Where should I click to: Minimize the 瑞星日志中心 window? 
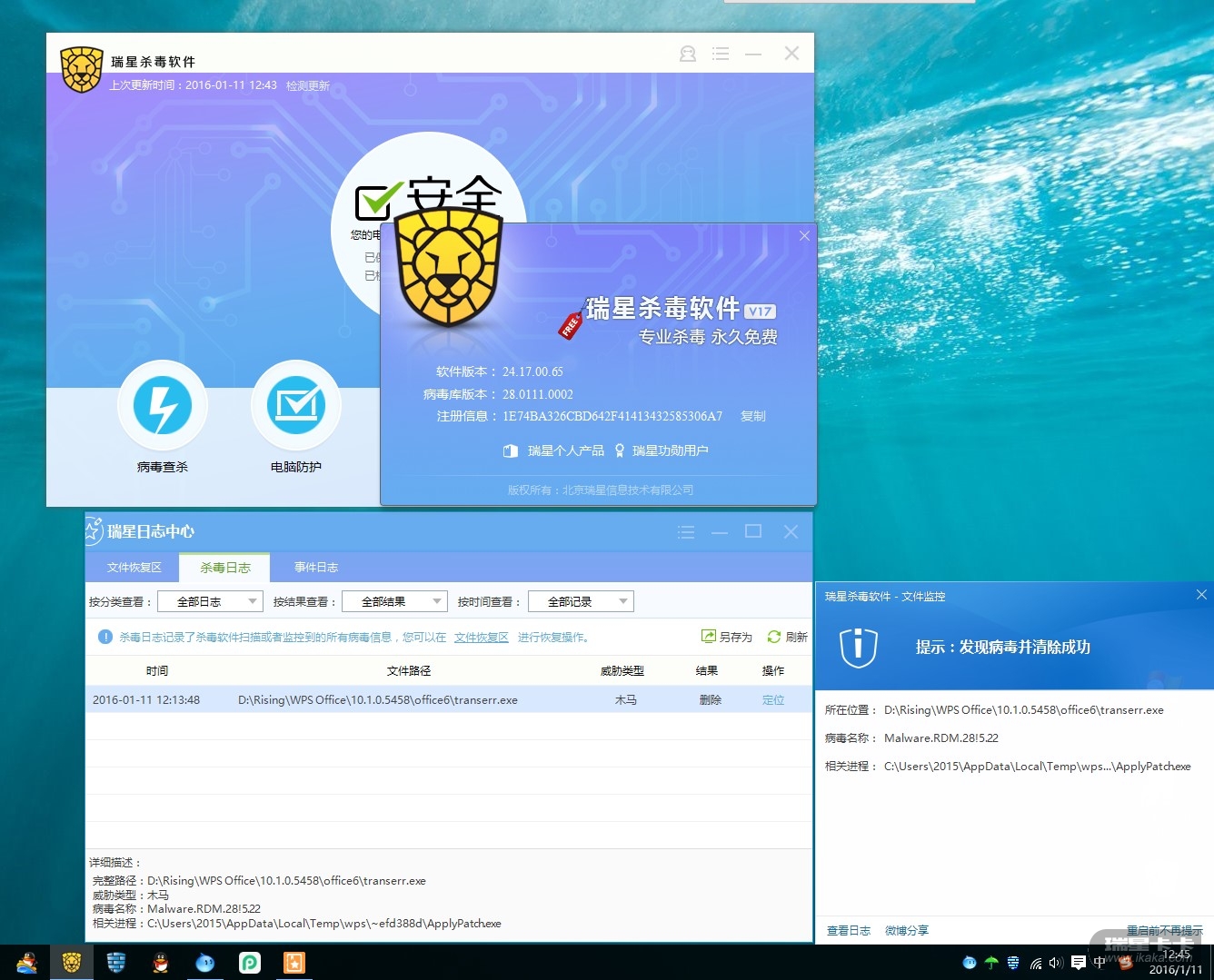click(x=720, y=532)
